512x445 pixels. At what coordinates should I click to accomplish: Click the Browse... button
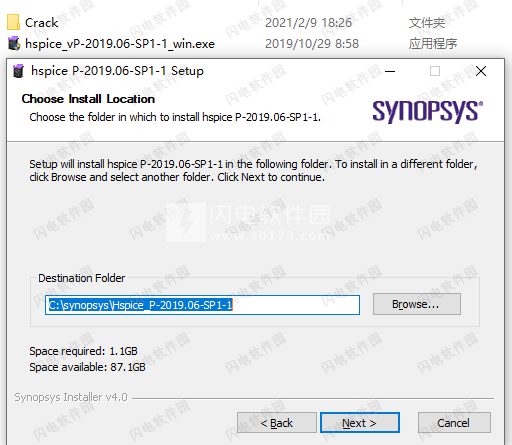(x=417, y=304)
